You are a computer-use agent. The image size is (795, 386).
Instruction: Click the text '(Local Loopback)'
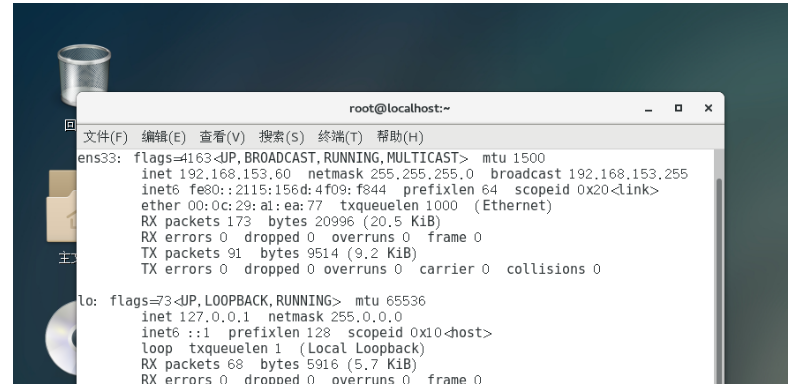pyautogui.click(x=363, y=348)
